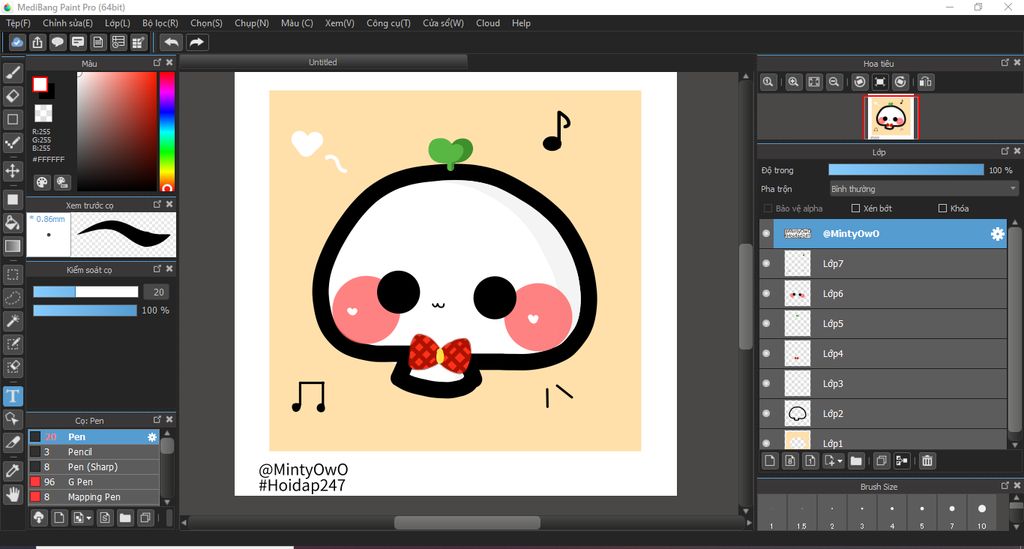Screen dimensions: 1024x549
Task: Click the rainbow hue slider
Action: tap(167, 131)
